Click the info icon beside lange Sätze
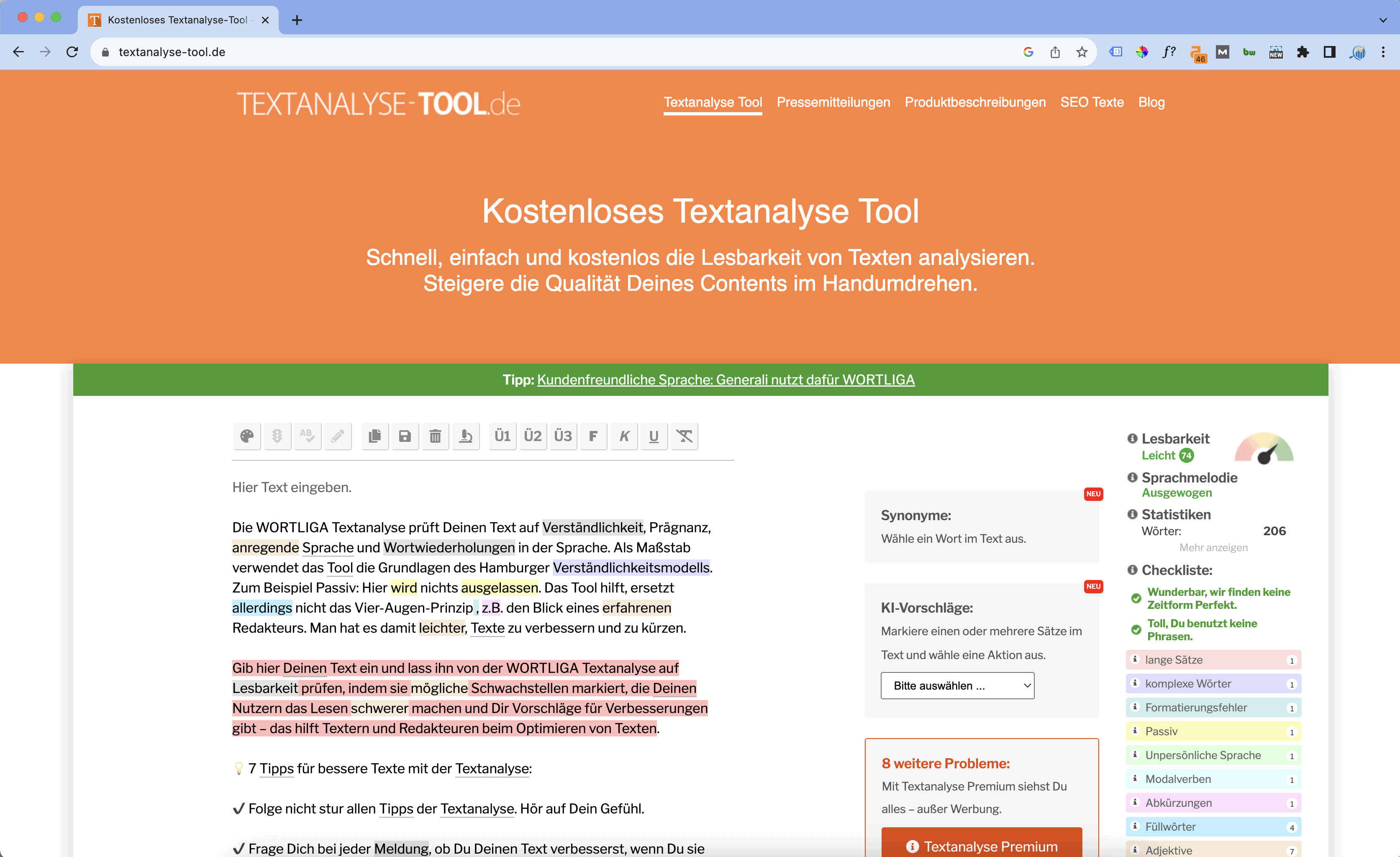 [1135, 659]
